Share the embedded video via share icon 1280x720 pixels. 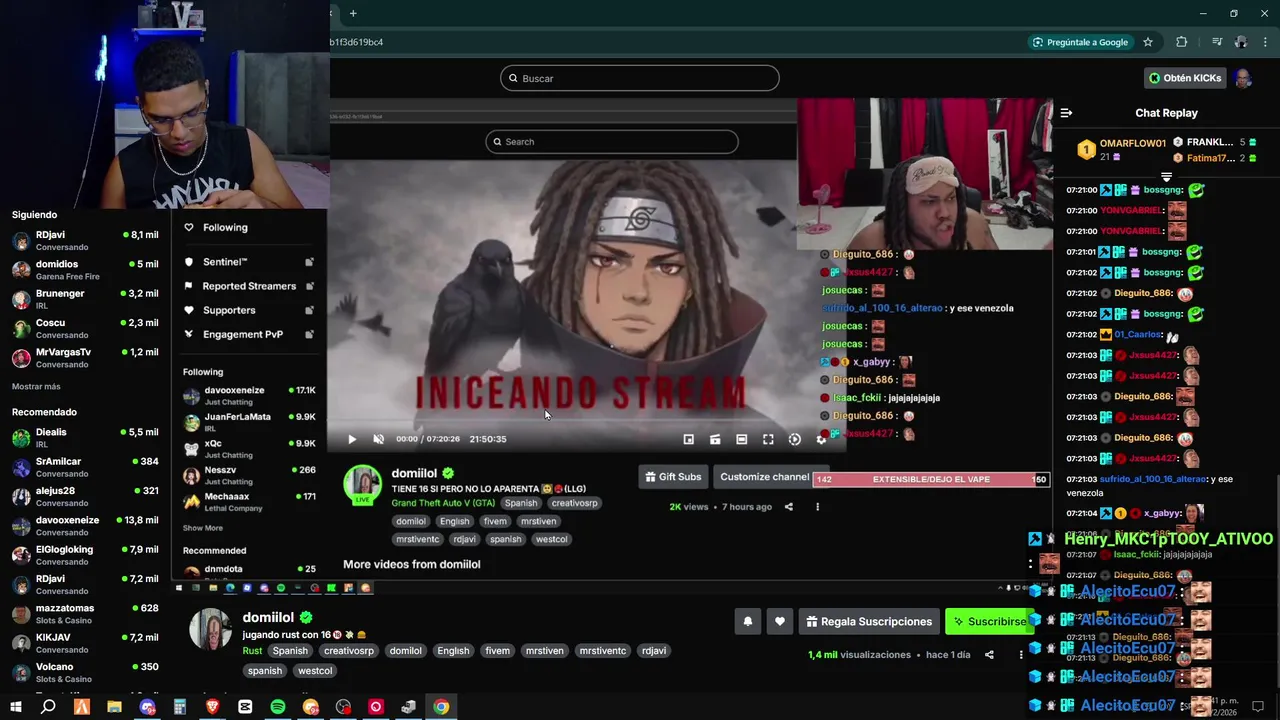[x=788, y=507]
